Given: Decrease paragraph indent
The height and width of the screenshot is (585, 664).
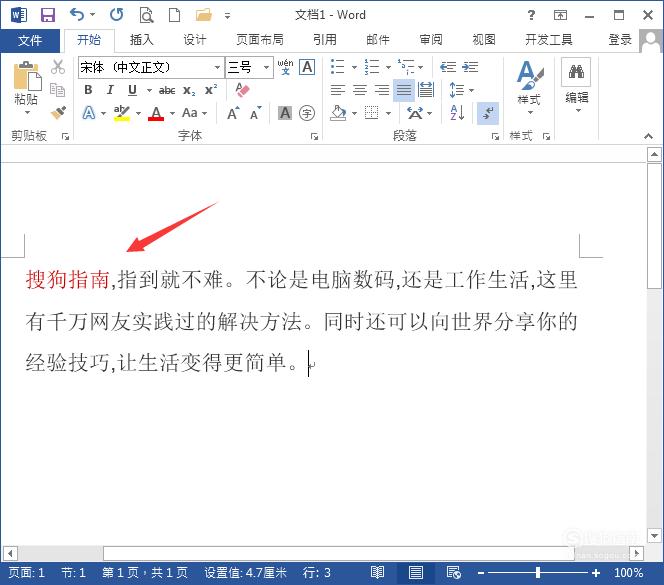Looking at the screenshot, I should pyautogui.click(x=448, y=67).
